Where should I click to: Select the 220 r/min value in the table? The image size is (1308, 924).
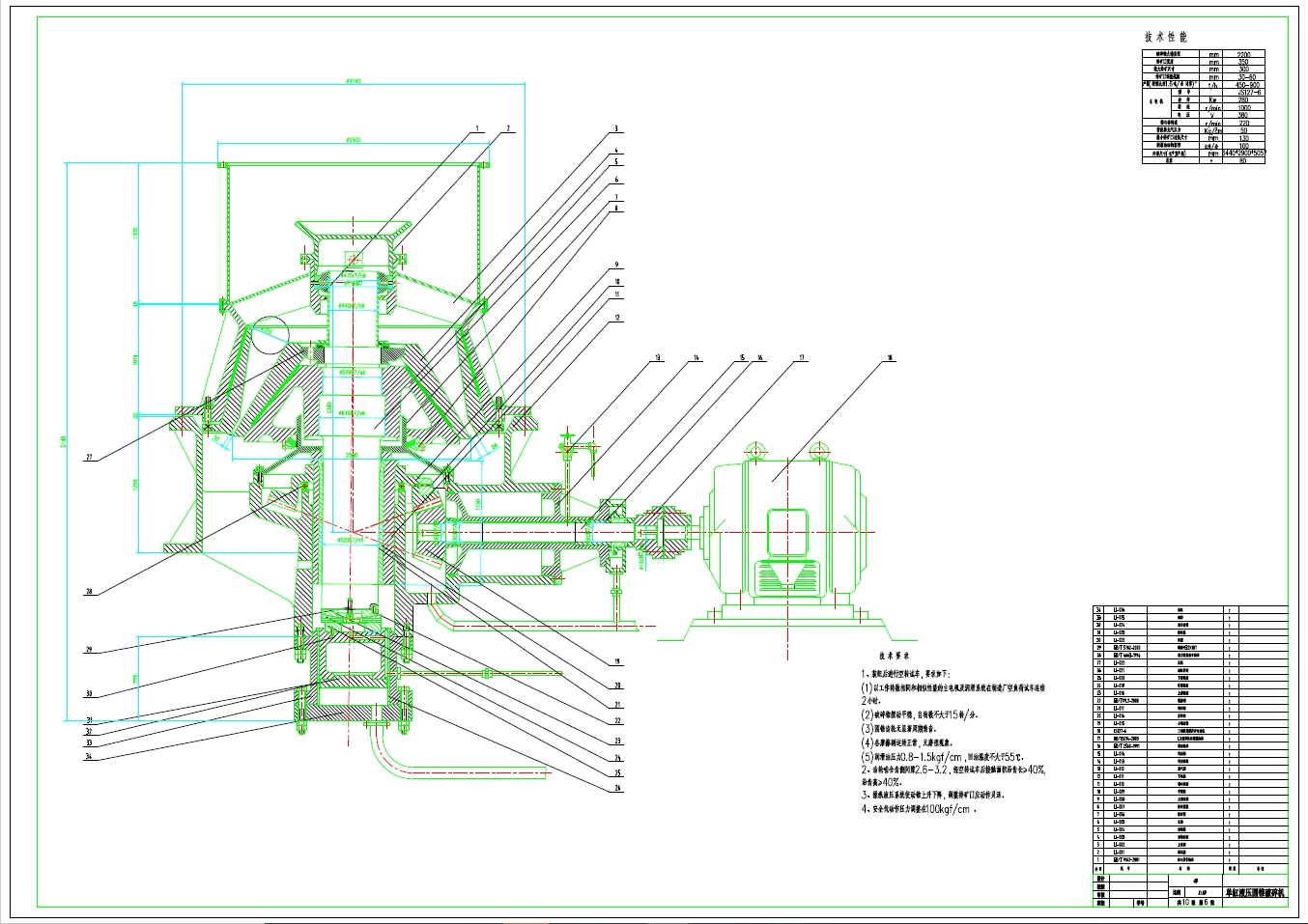[x=1244, y=123]
